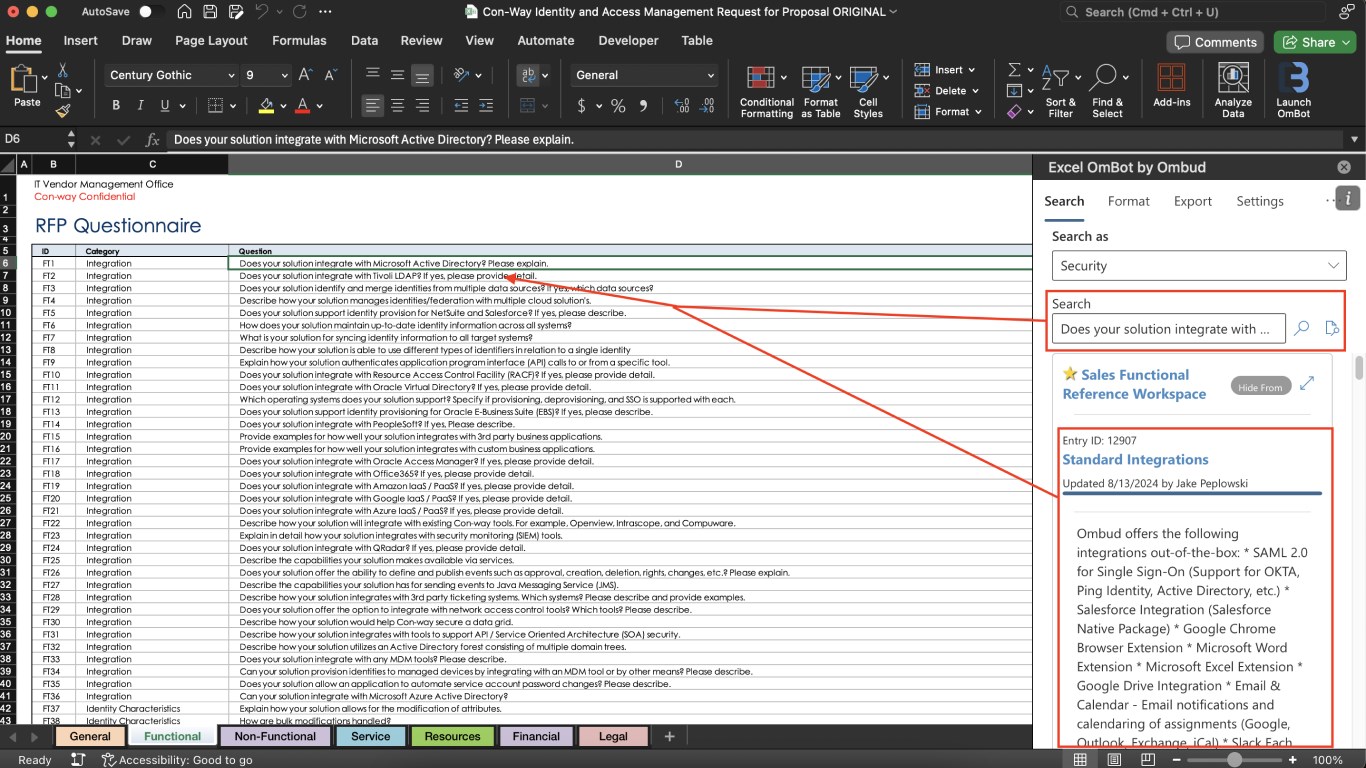The width and height of the screenshot is (1366, 768).
Task: Cut the selection with the scissors icon
Action: pyautogui.click(x=62, y=70)
